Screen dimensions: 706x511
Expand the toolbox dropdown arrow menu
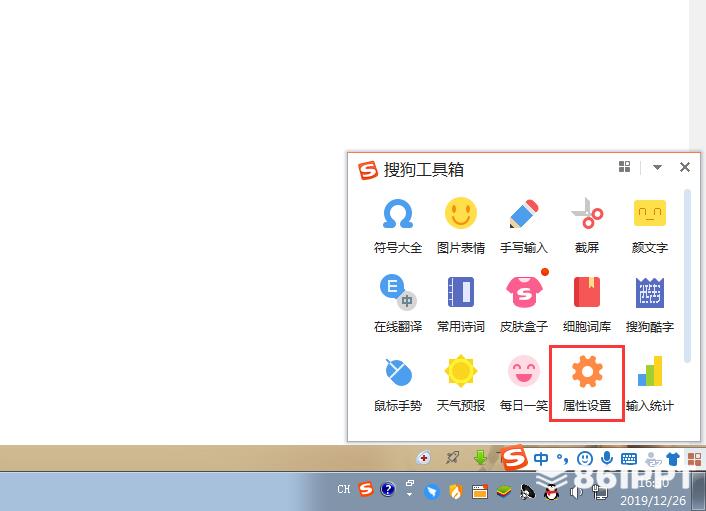point(657,167)
